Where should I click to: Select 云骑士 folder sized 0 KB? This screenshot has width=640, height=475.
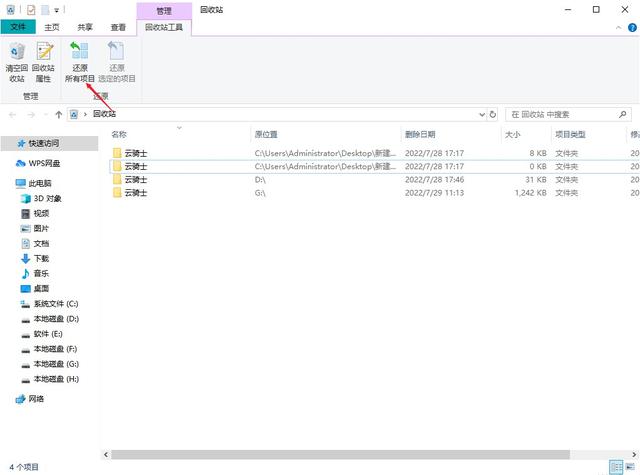pos(136,166)
